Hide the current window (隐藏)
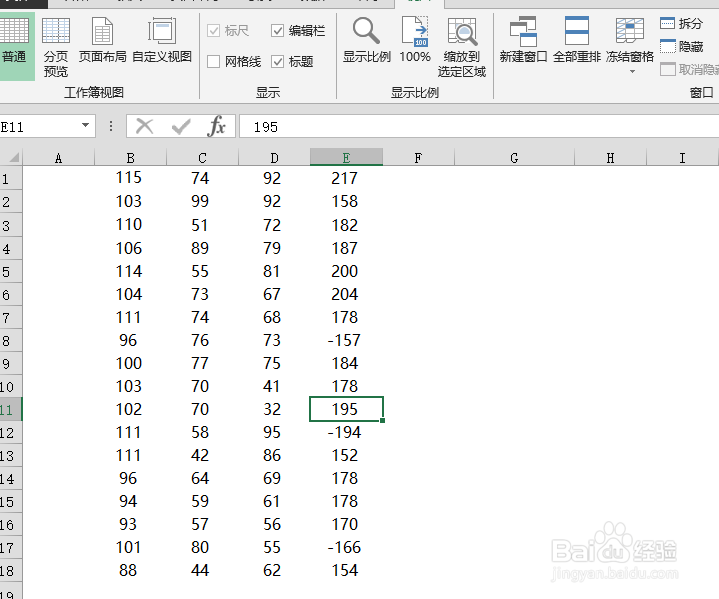719x599 pixels. [681, 46]
